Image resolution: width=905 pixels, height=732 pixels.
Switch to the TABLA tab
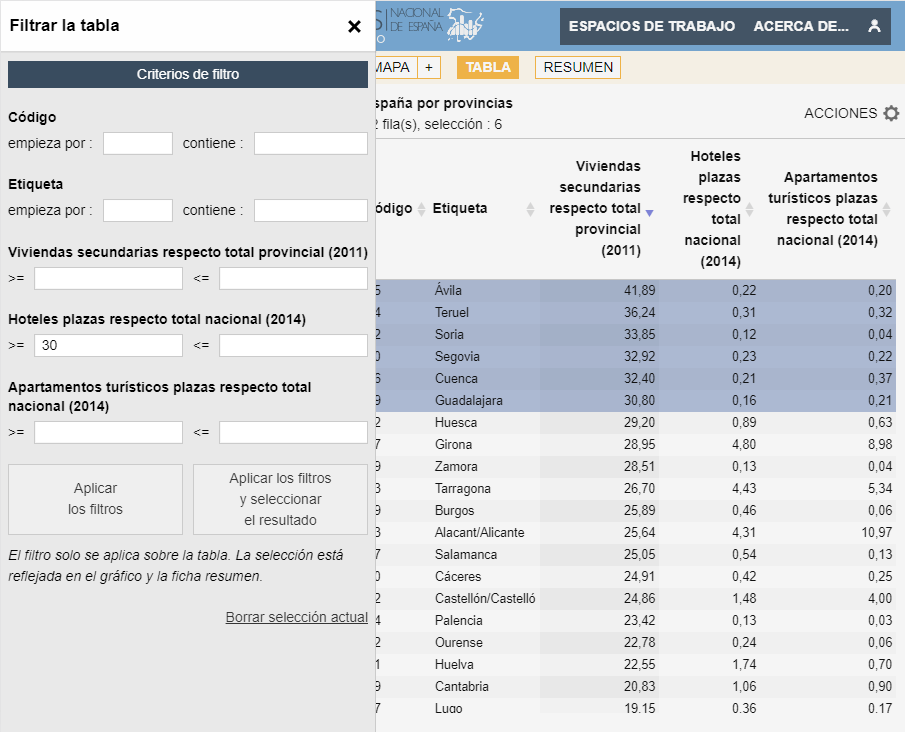[x=488, y=68]
